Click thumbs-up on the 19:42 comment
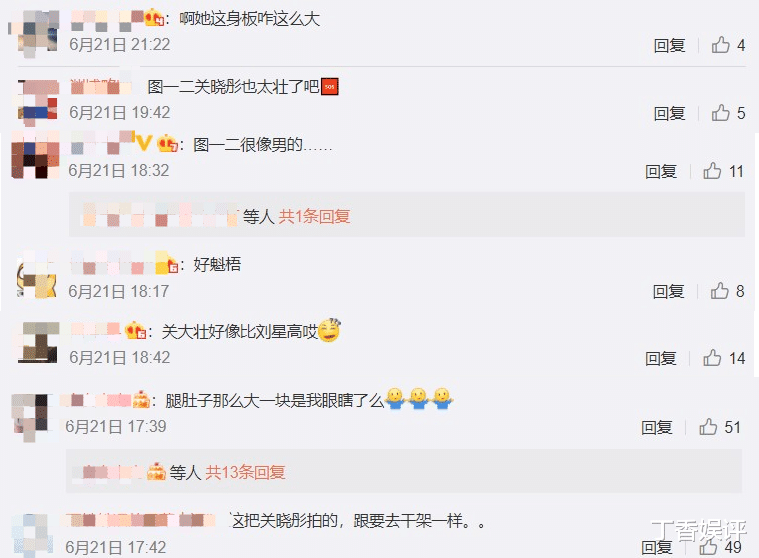Image resolution: width=759 pixels, height=558 pixels. pos(721,113)
